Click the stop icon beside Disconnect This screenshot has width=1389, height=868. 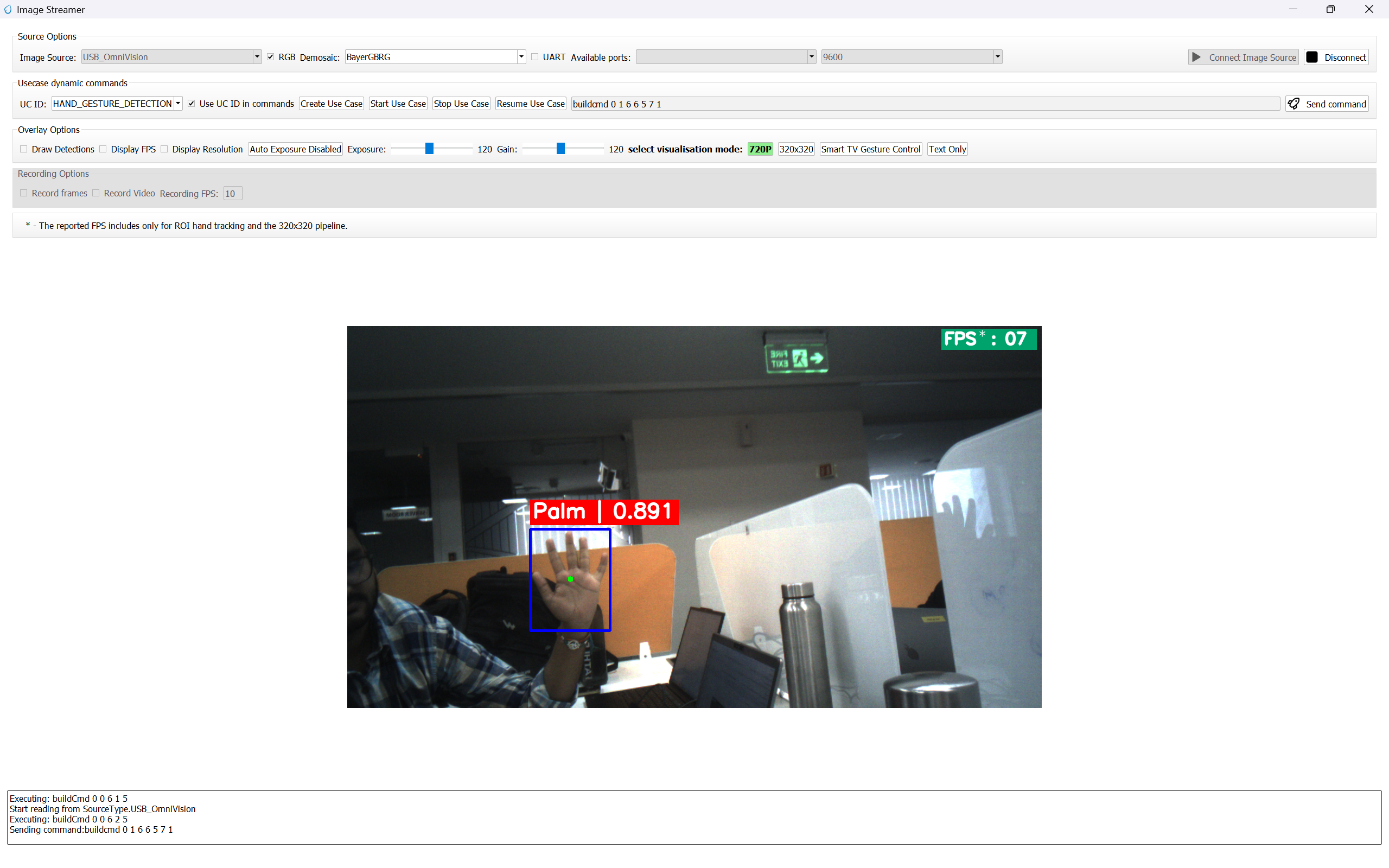click(1312, 57)
